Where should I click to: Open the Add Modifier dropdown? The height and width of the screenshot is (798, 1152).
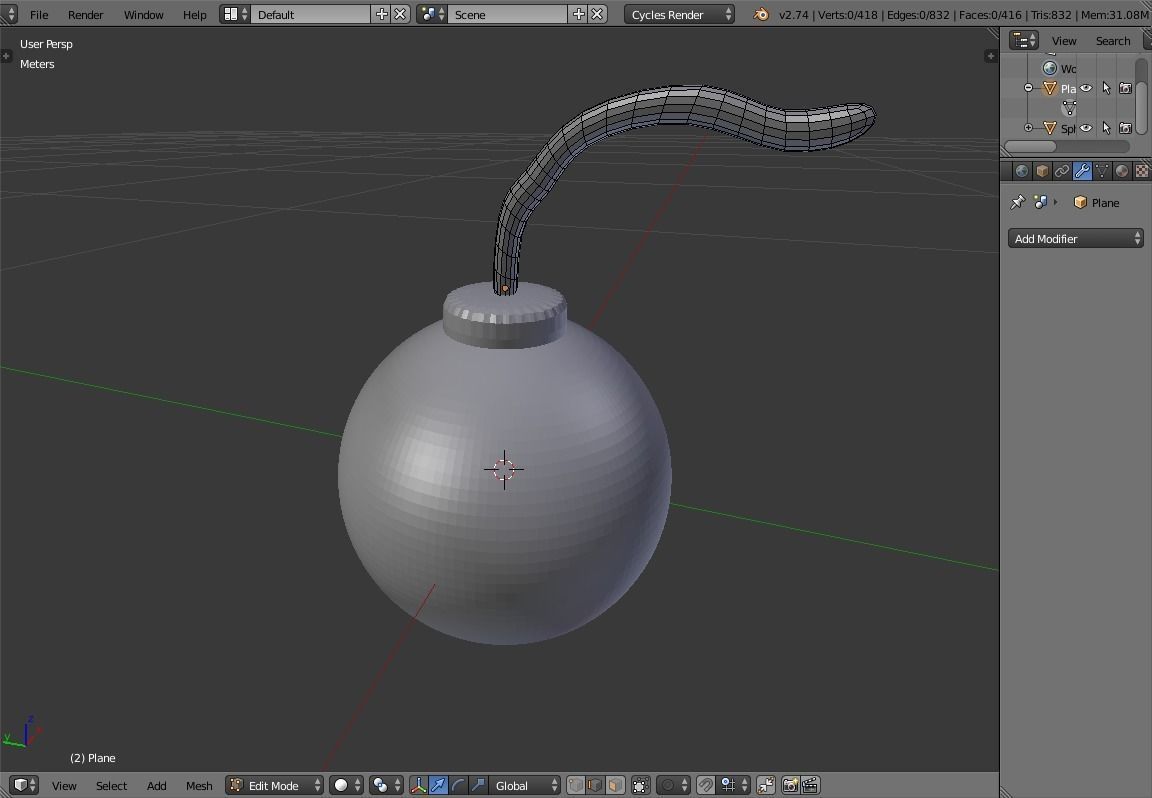point(1075,238)
